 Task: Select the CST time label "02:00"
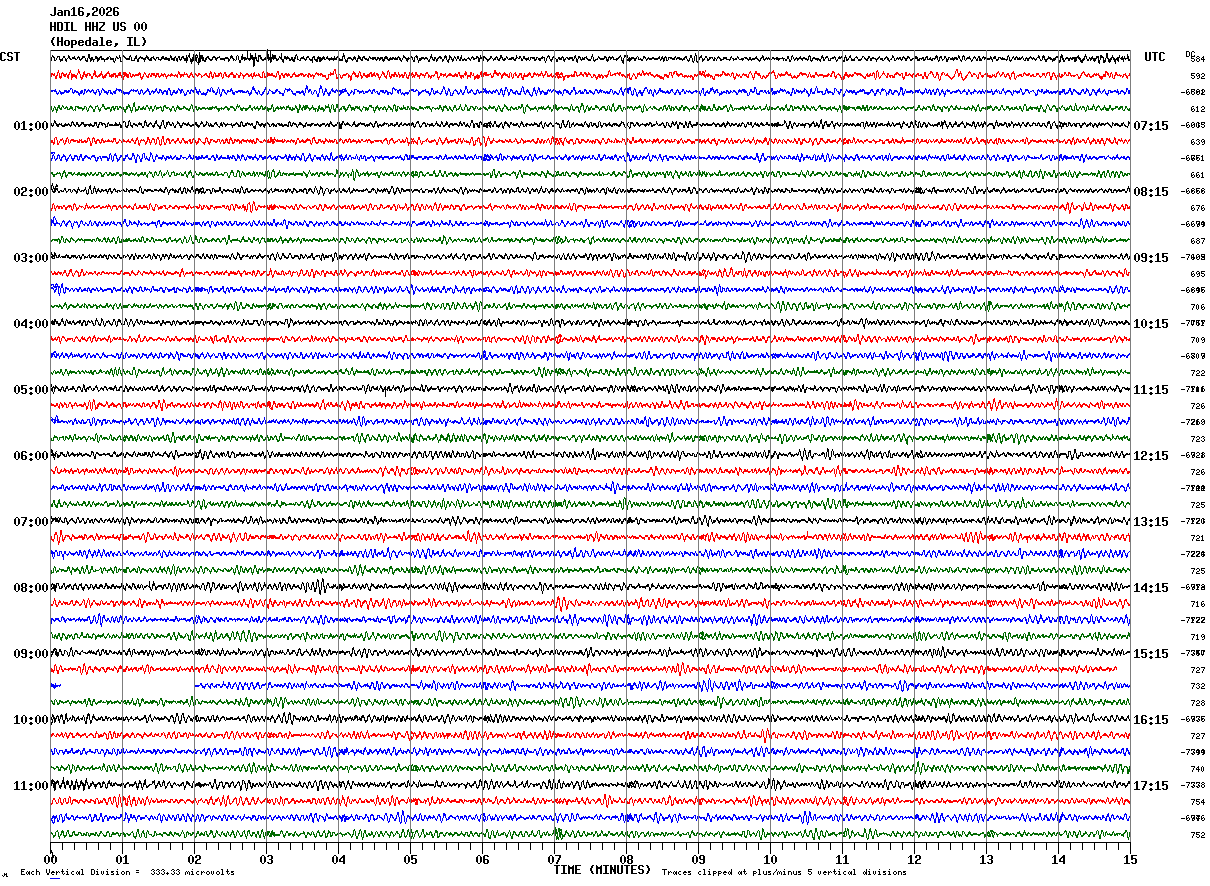31,192
